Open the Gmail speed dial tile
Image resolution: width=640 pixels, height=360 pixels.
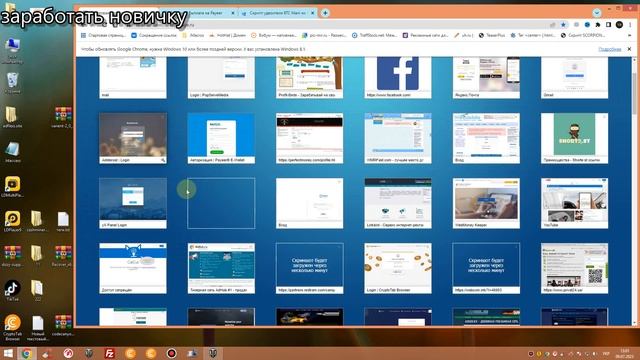(x=574, y=78)
